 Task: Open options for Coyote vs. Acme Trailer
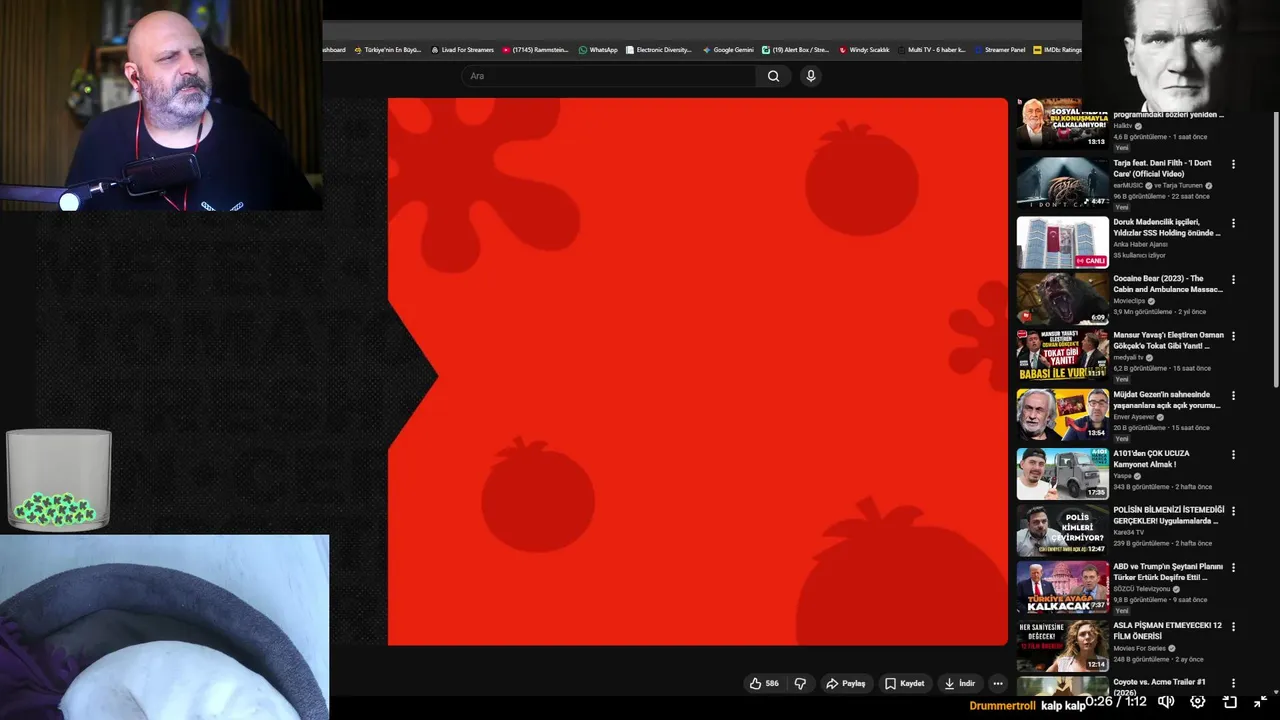1233,683
